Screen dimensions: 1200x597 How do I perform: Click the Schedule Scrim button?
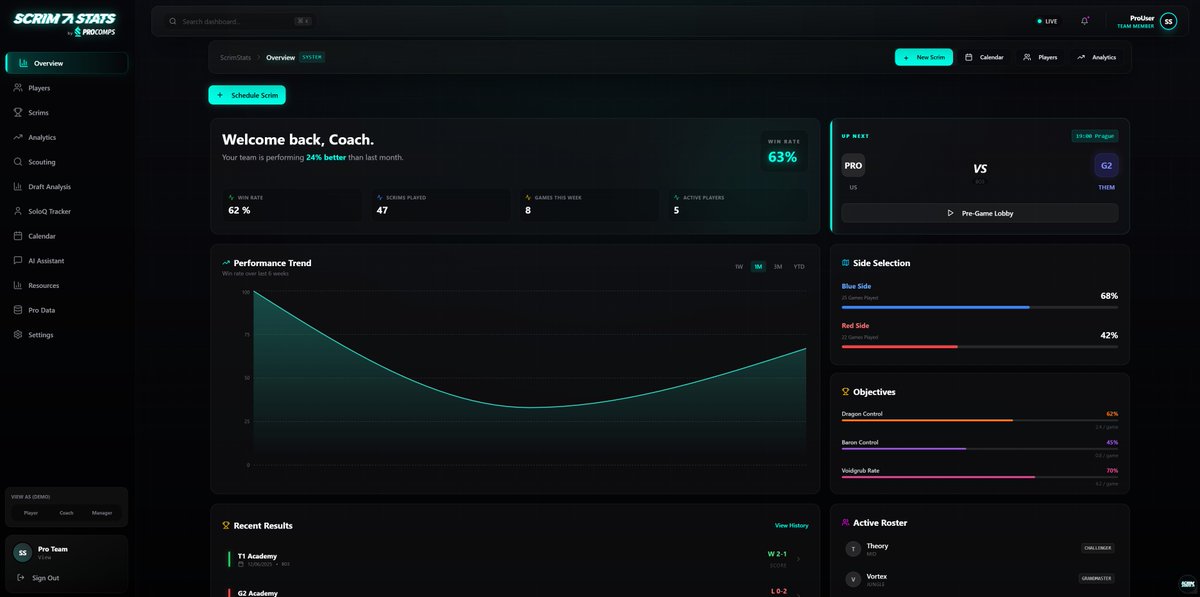[x=247, y=95]
